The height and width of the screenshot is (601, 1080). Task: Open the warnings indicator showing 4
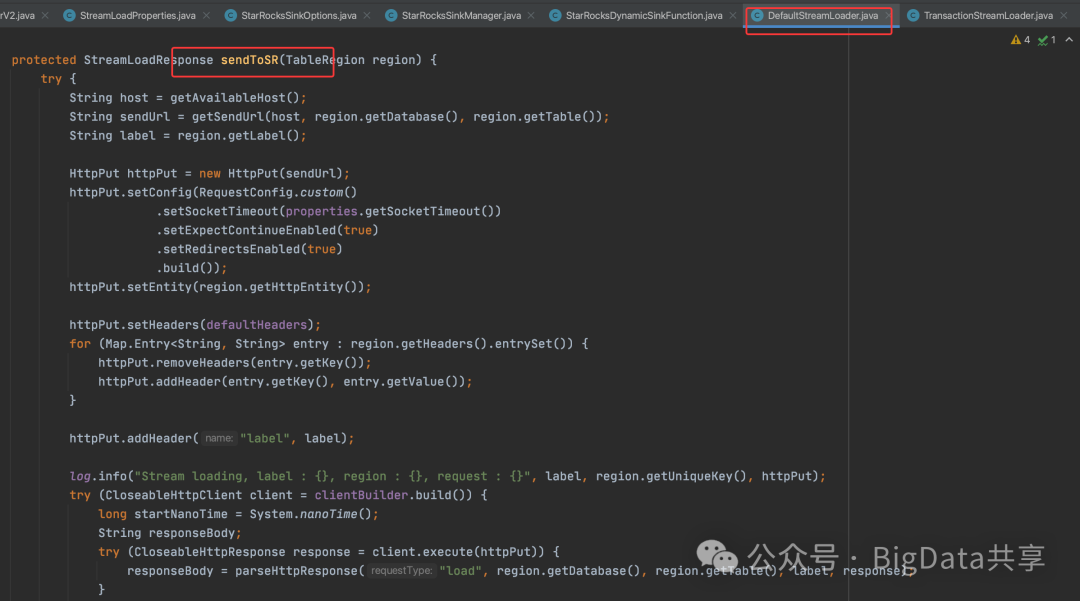[x=1020, y=40]
